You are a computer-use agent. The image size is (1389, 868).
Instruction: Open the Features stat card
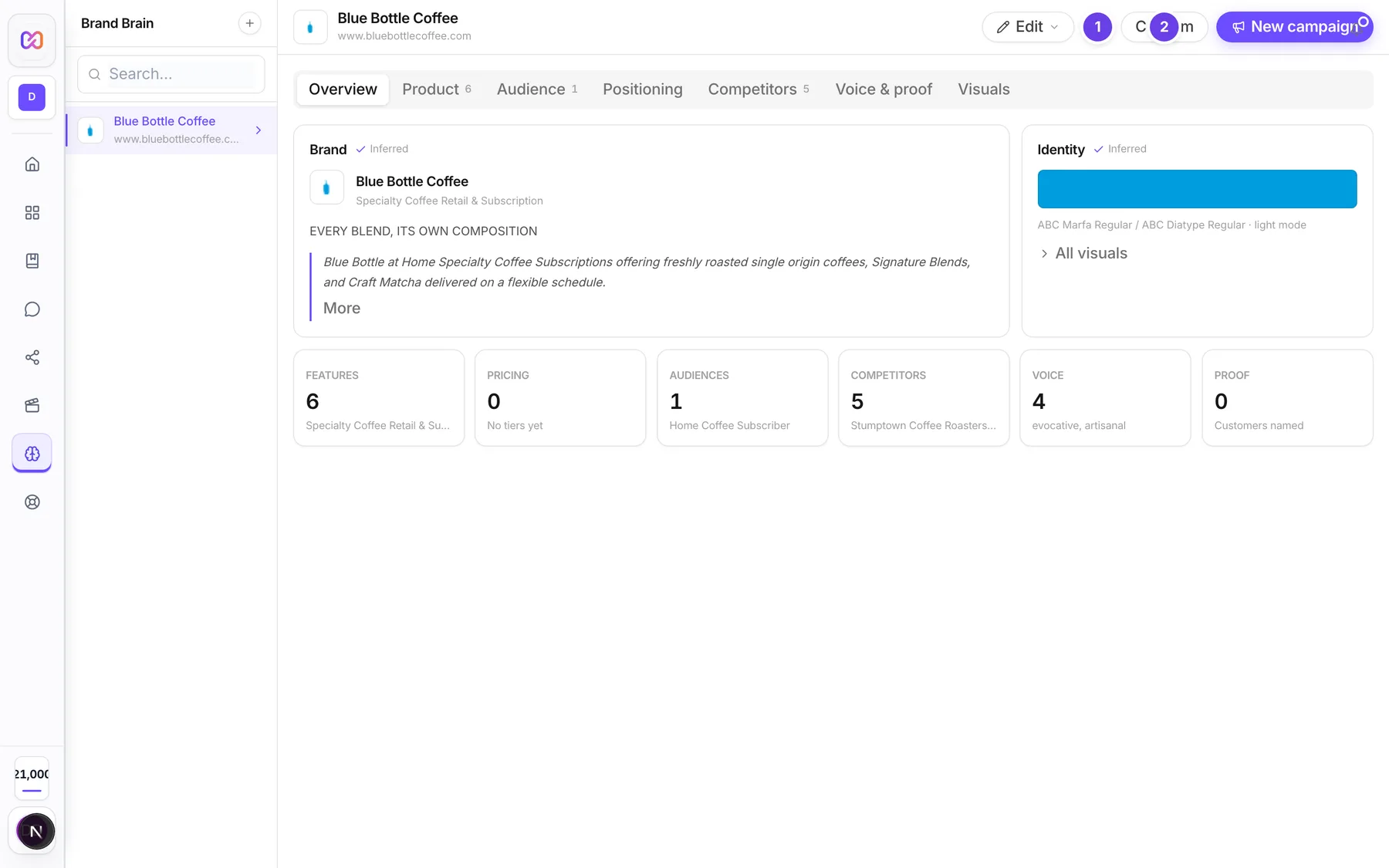(x=379, y=398)
